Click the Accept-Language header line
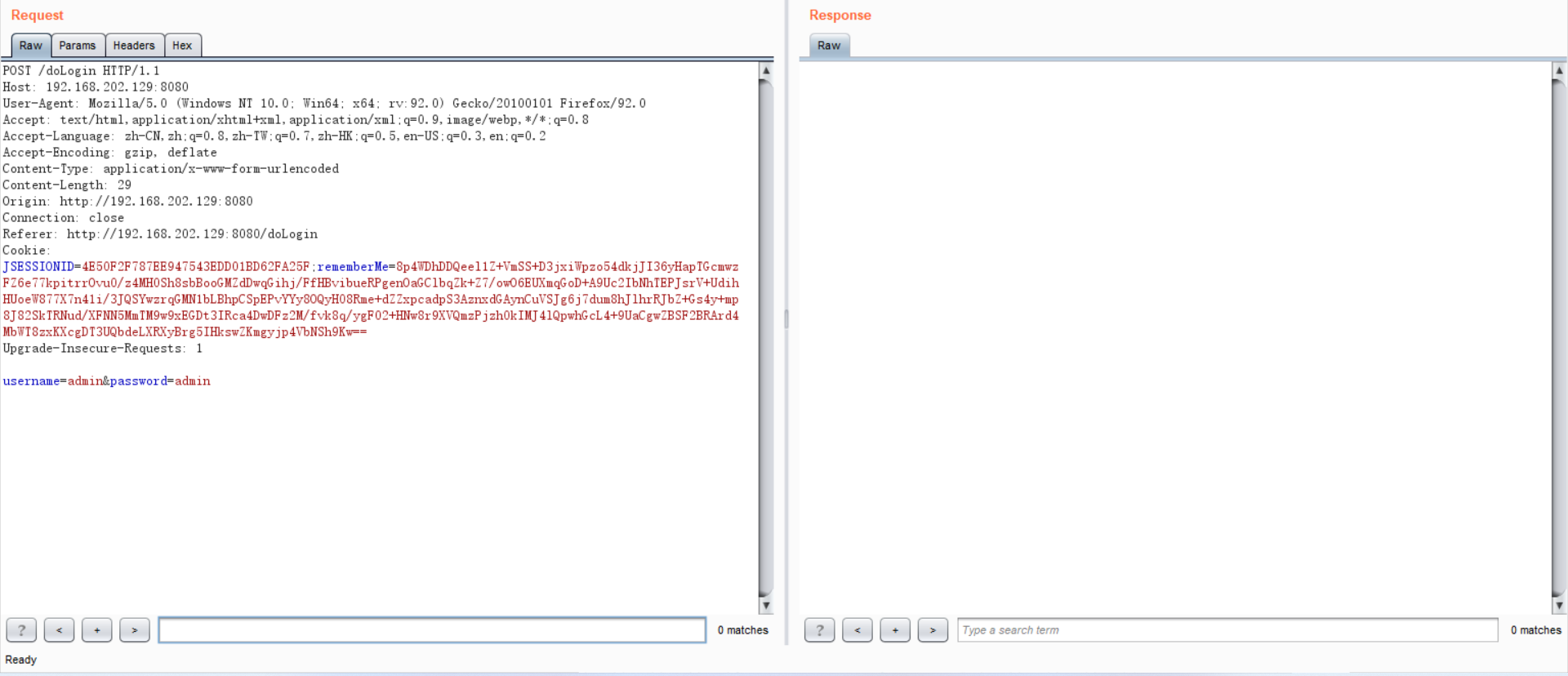This screenshot has width=1568, height=676. 274,136
